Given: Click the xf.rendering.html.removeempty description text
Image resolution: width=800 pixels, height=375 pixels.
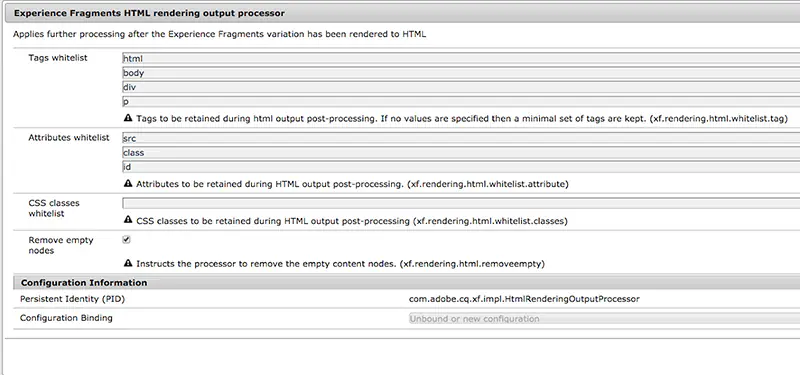Looking at the screenshot, I should (x=340, y=264).
